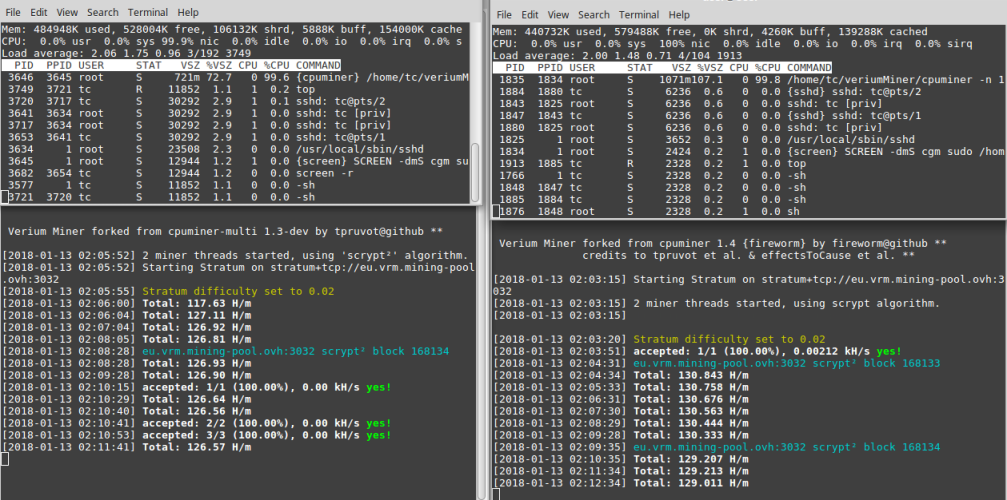Select the sshd: tc@pts/2 row PID 3720
Screen dimensions: 1007x500
coord(236,101)
